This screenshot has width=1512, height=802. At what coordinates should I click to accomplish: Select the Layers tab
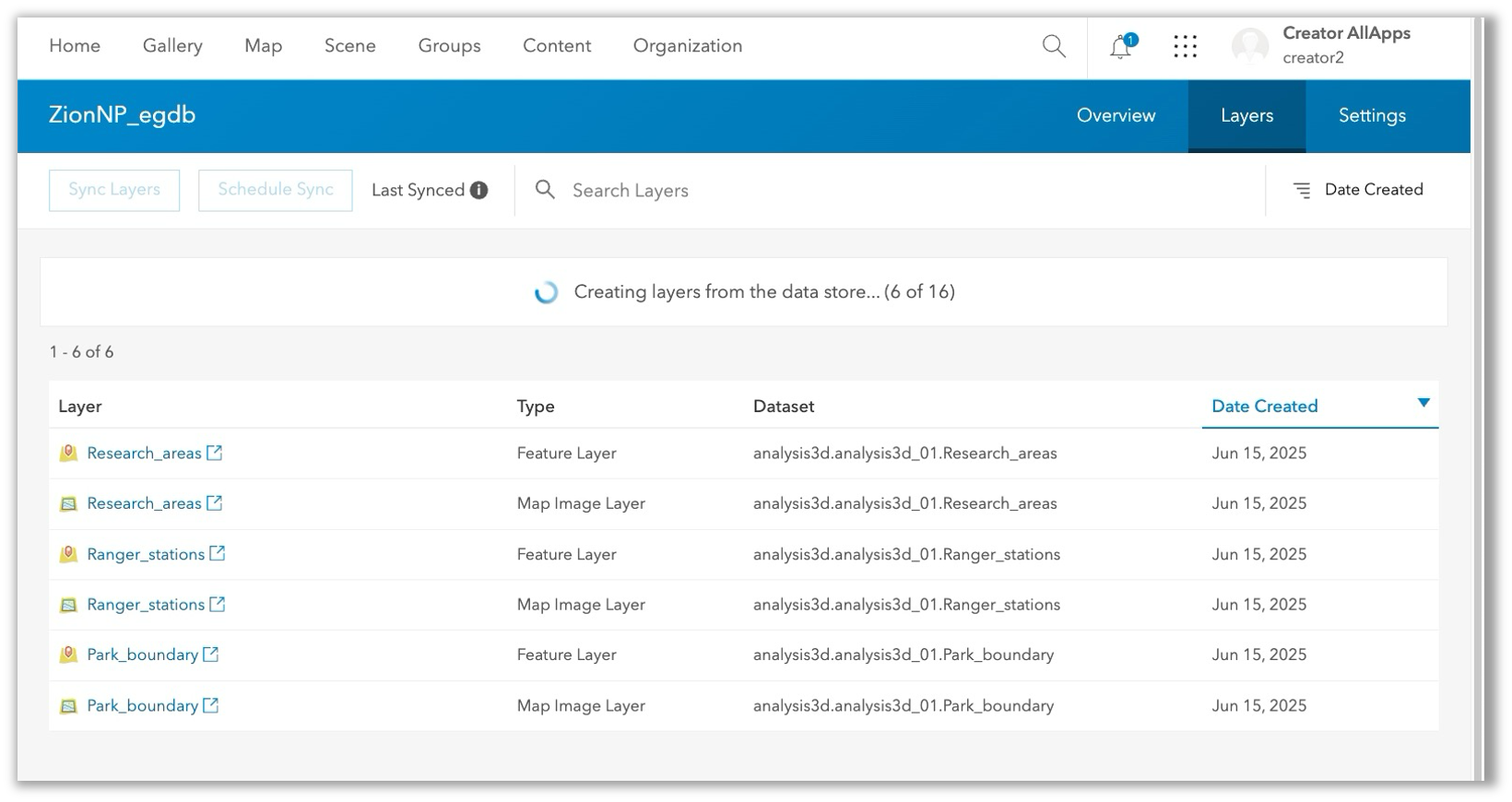[x=1246, y=116]
